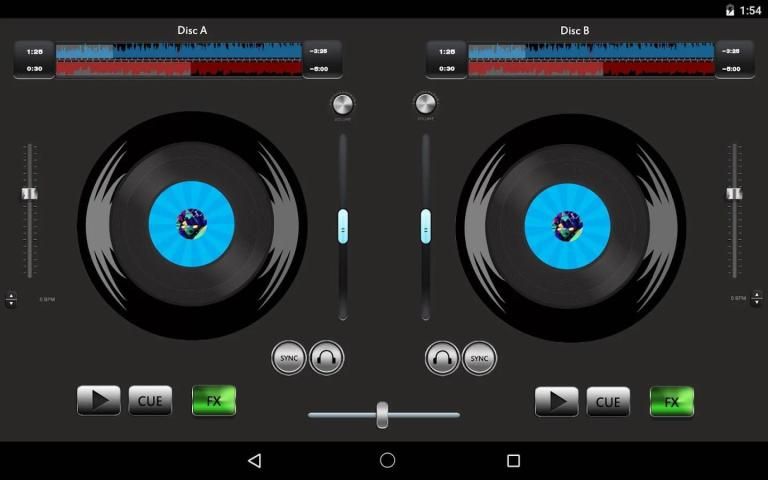Viewport: 768px width, 480px height.
Task: Tap the CUE button on Disc B
Action: tap(608, 401)
